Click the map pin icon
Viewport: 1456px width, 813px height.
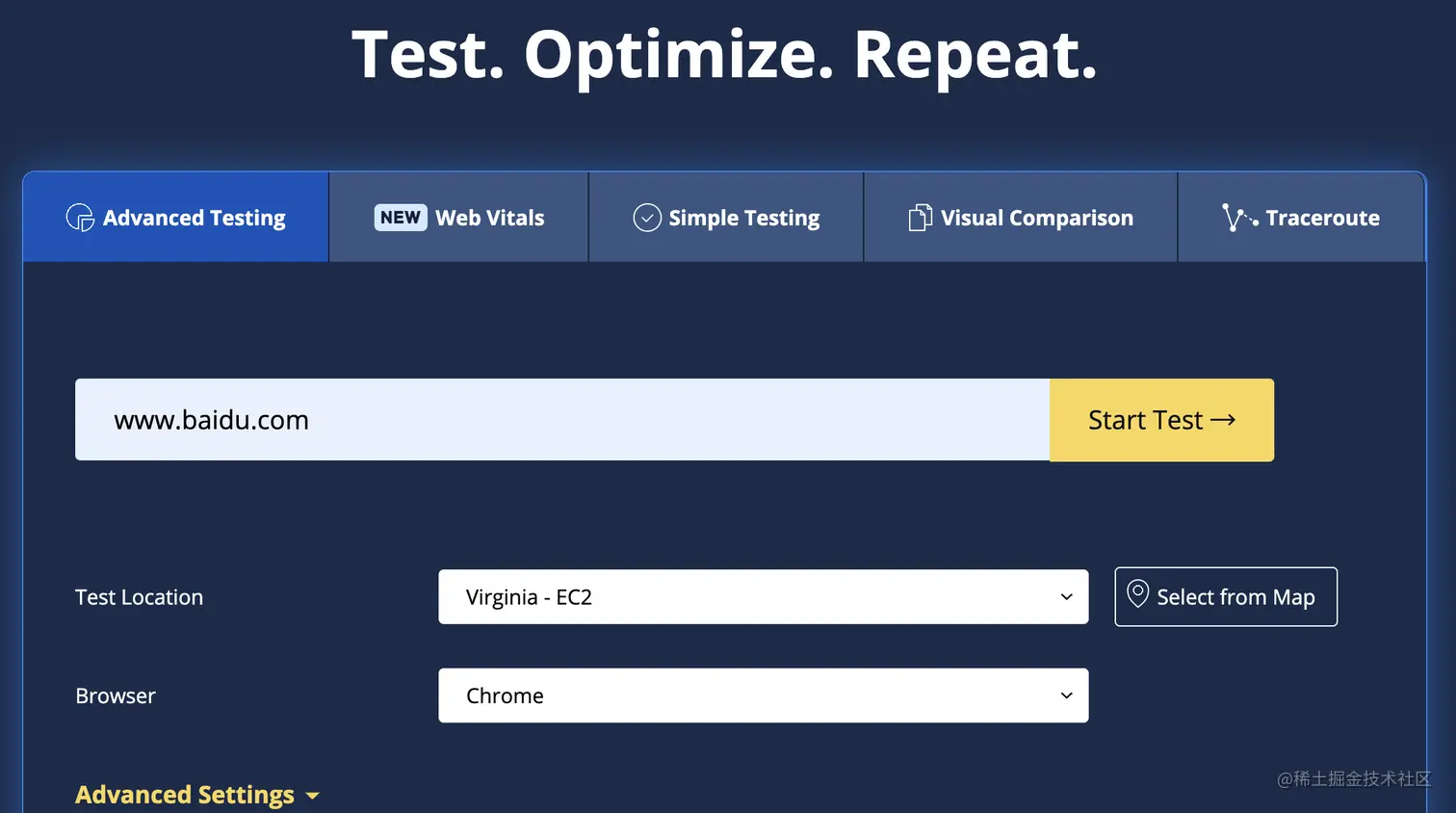point(1137,594)
